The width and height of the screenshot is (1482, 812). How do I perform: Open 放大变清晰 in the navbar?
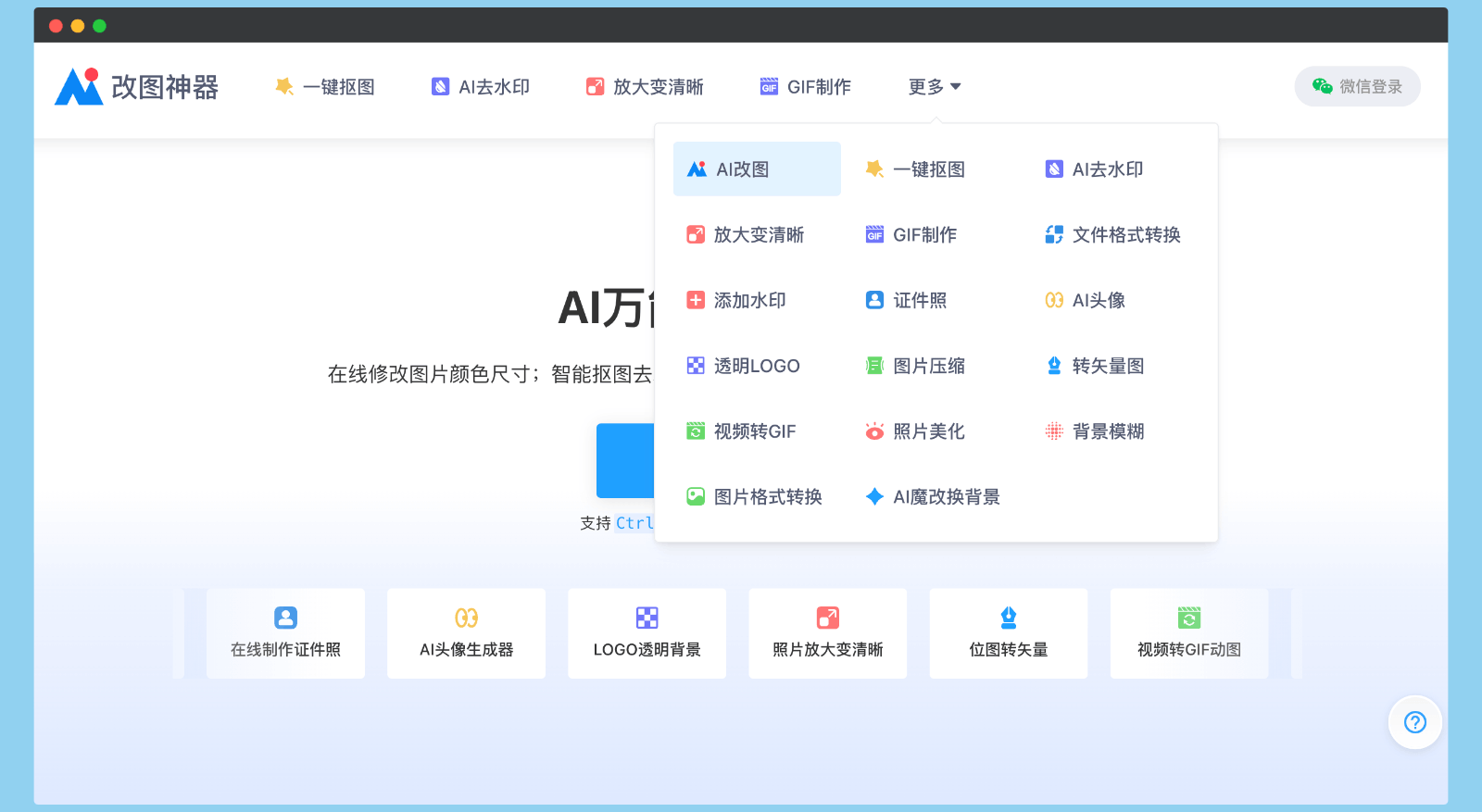(645, 86)
